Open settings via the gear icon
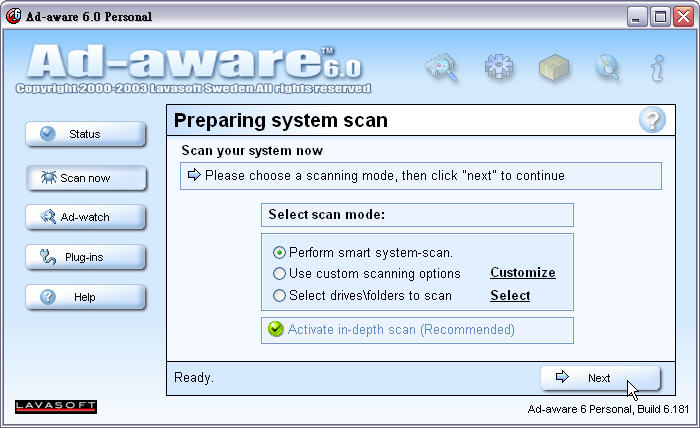 point(498,67)
